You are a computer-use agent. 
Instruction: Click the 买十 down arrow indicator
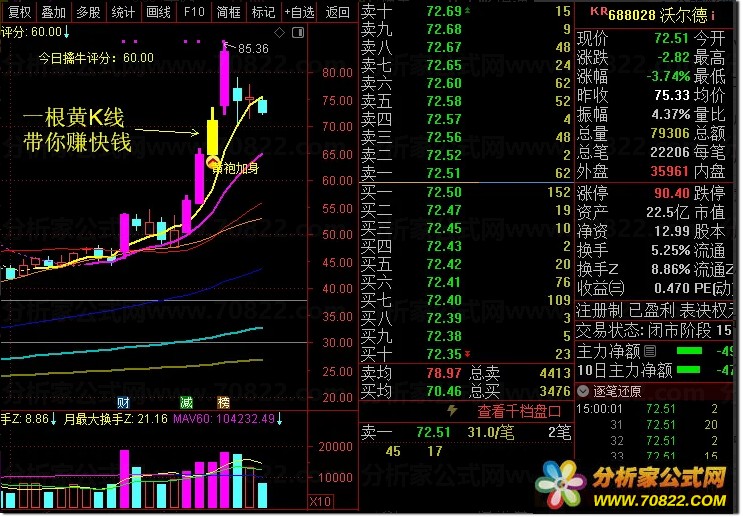coord(468,354)
